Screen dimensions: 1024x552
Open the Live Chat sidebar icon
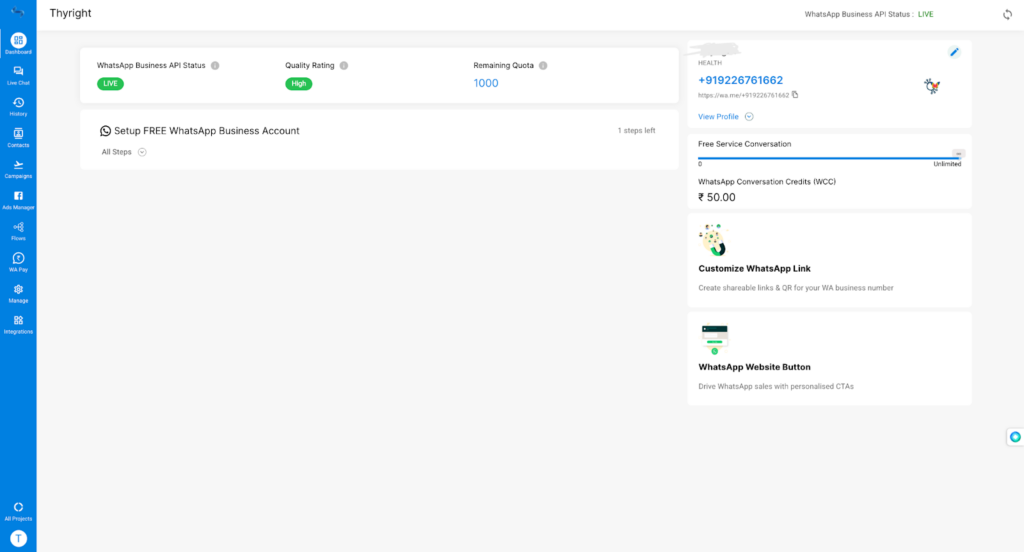point(18,75)
